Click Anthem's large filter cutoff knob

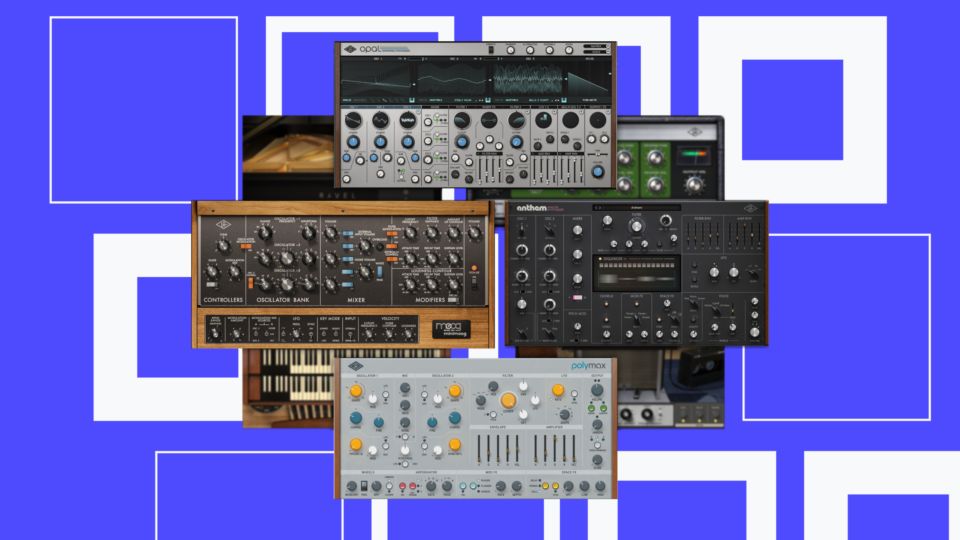coord(637,227)
